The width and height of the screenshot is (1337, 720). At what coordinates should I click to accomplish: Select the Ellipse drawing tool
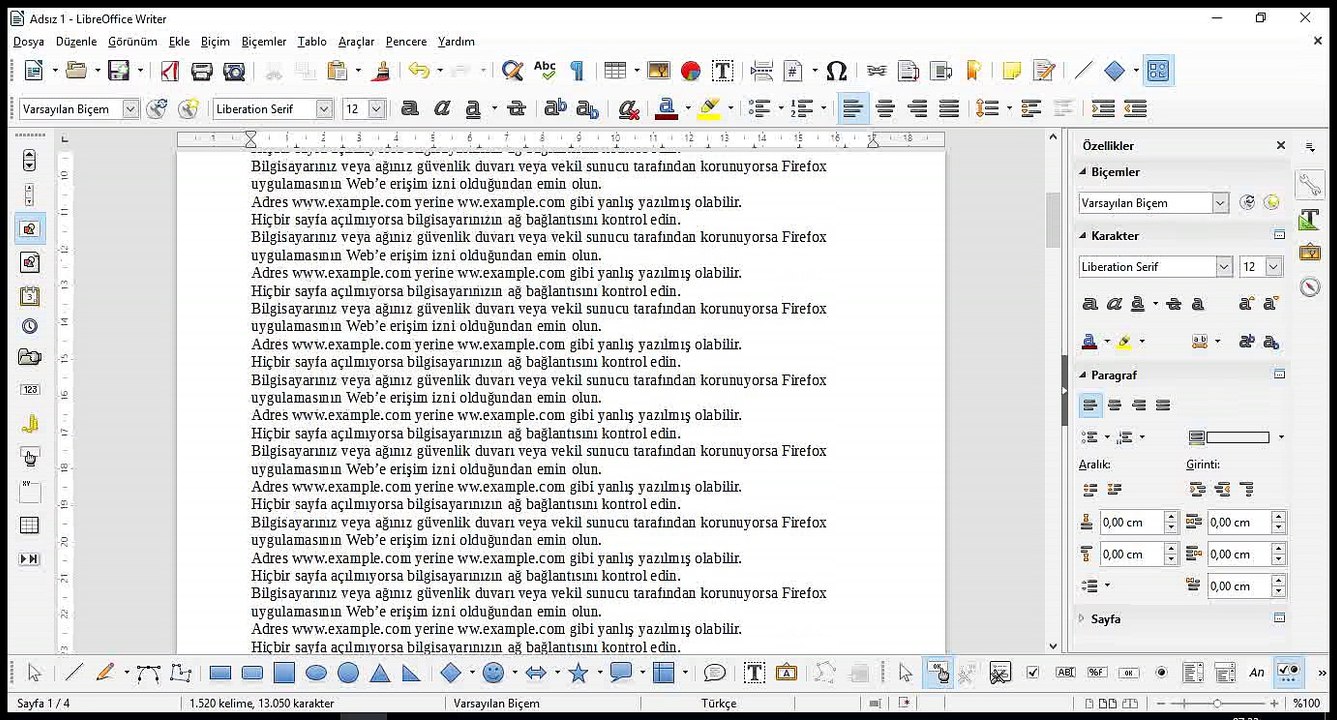click(316, 673)
